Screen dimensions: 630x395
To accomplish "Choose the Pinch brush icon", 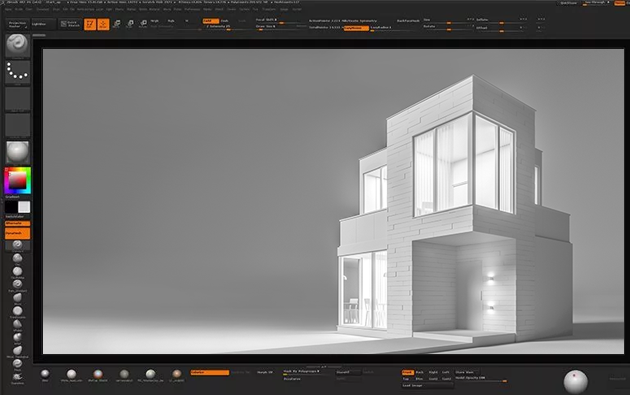I will (17, 363).
